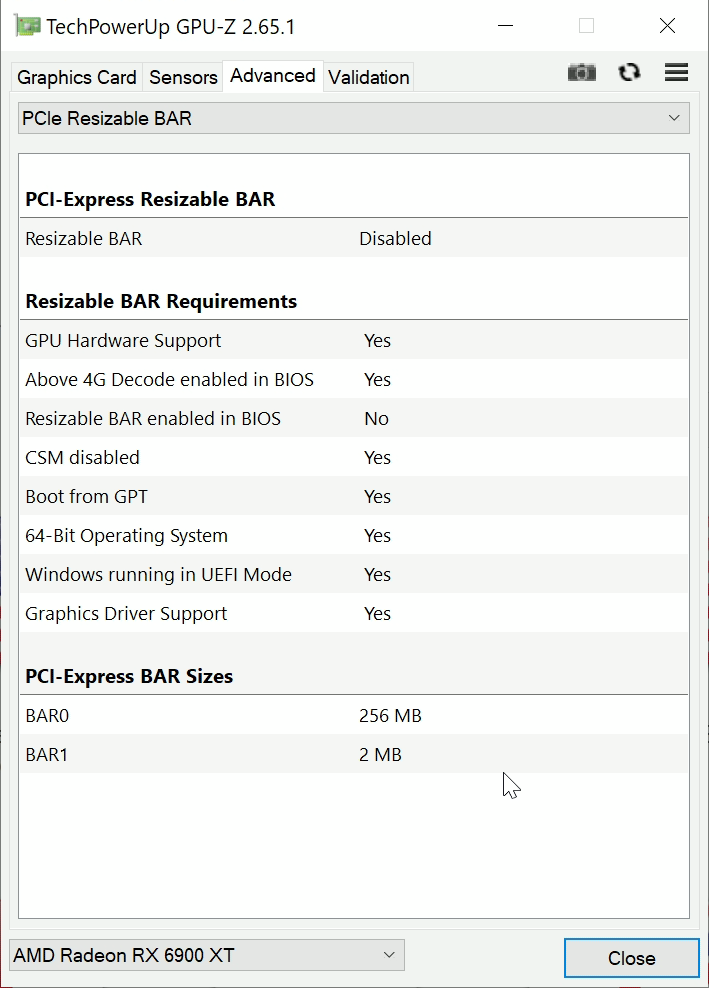
Task: Select the CSM disabled row
Action: coord(354,458)
